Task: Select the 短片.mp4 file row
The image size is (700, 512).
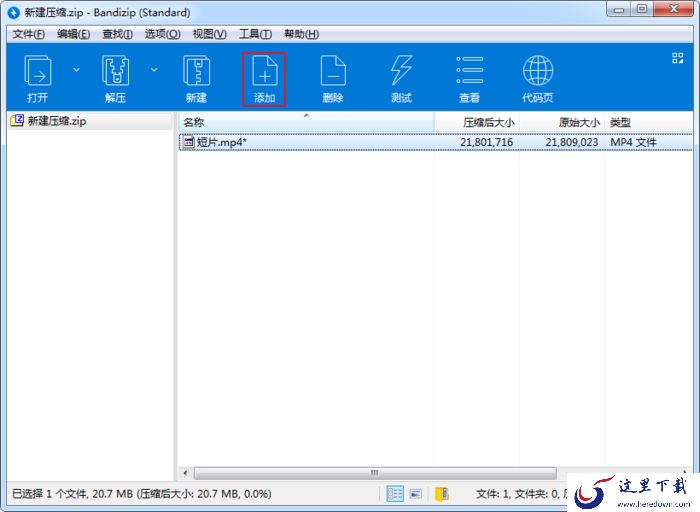Action: coord(435,142)
